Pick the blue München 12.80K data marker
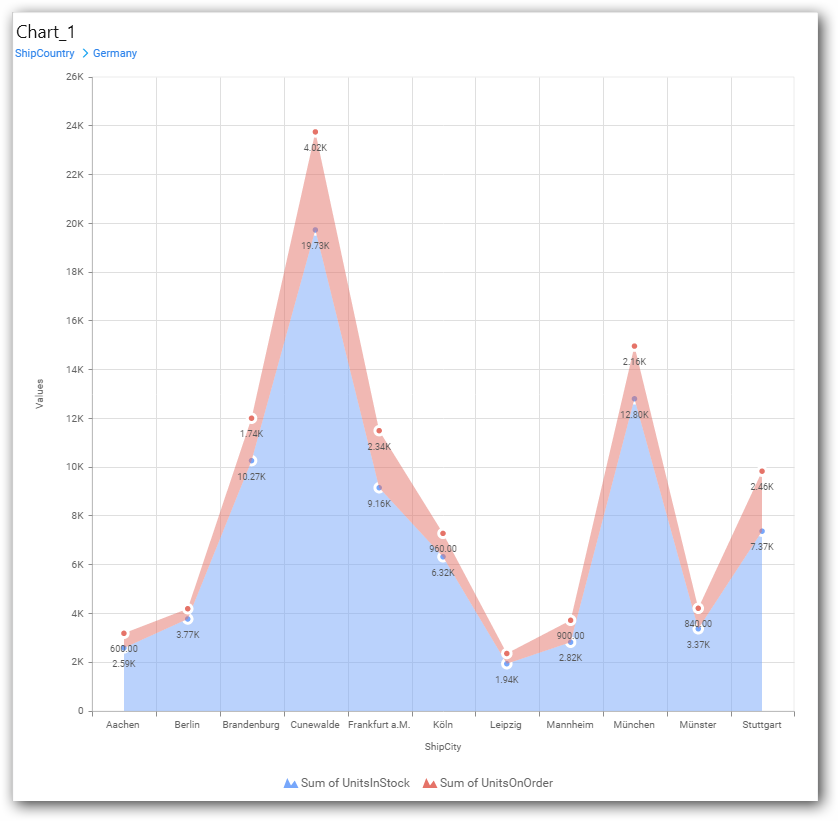Screen dimensions: 838x821 coord(634,399)
